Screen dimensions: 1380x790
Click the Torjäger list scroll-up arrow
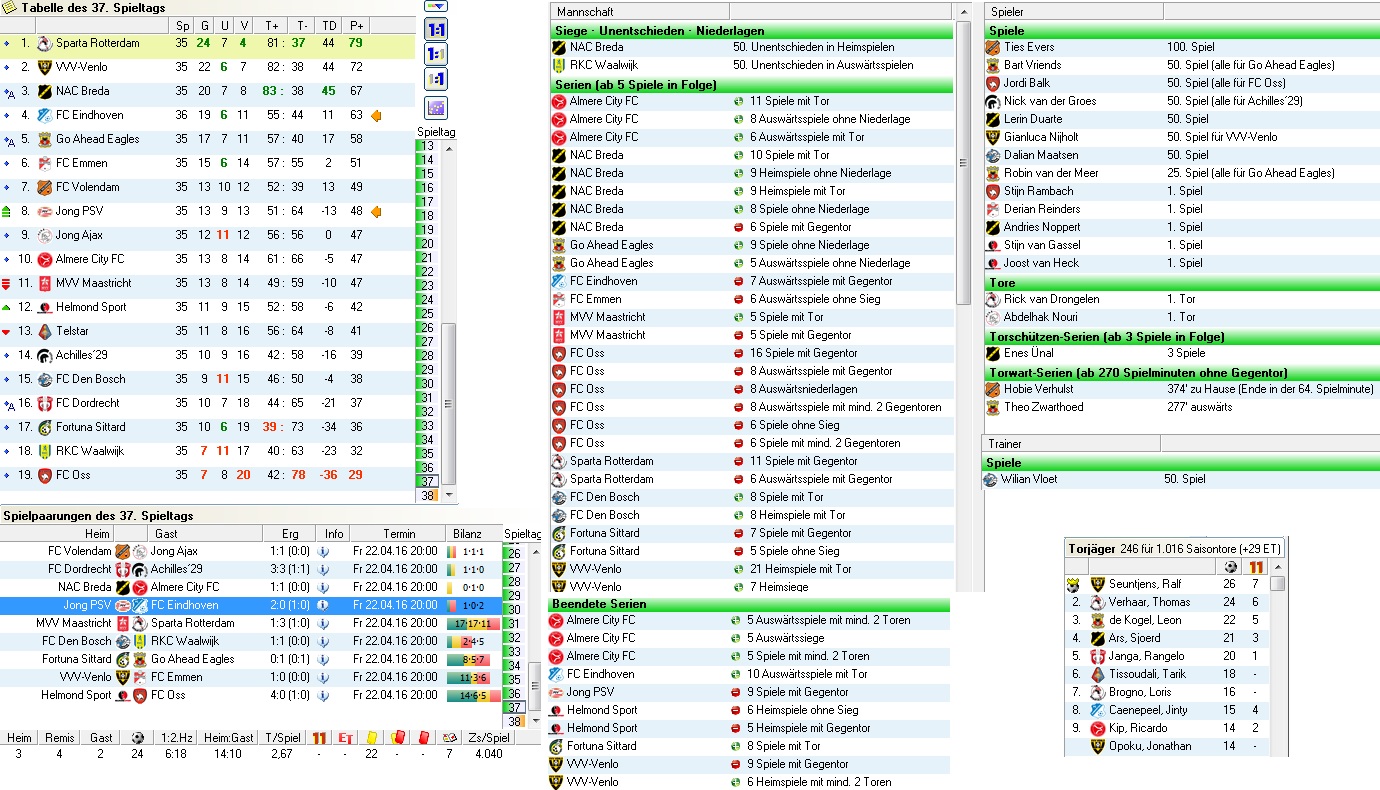click(x=1277, y=567)
